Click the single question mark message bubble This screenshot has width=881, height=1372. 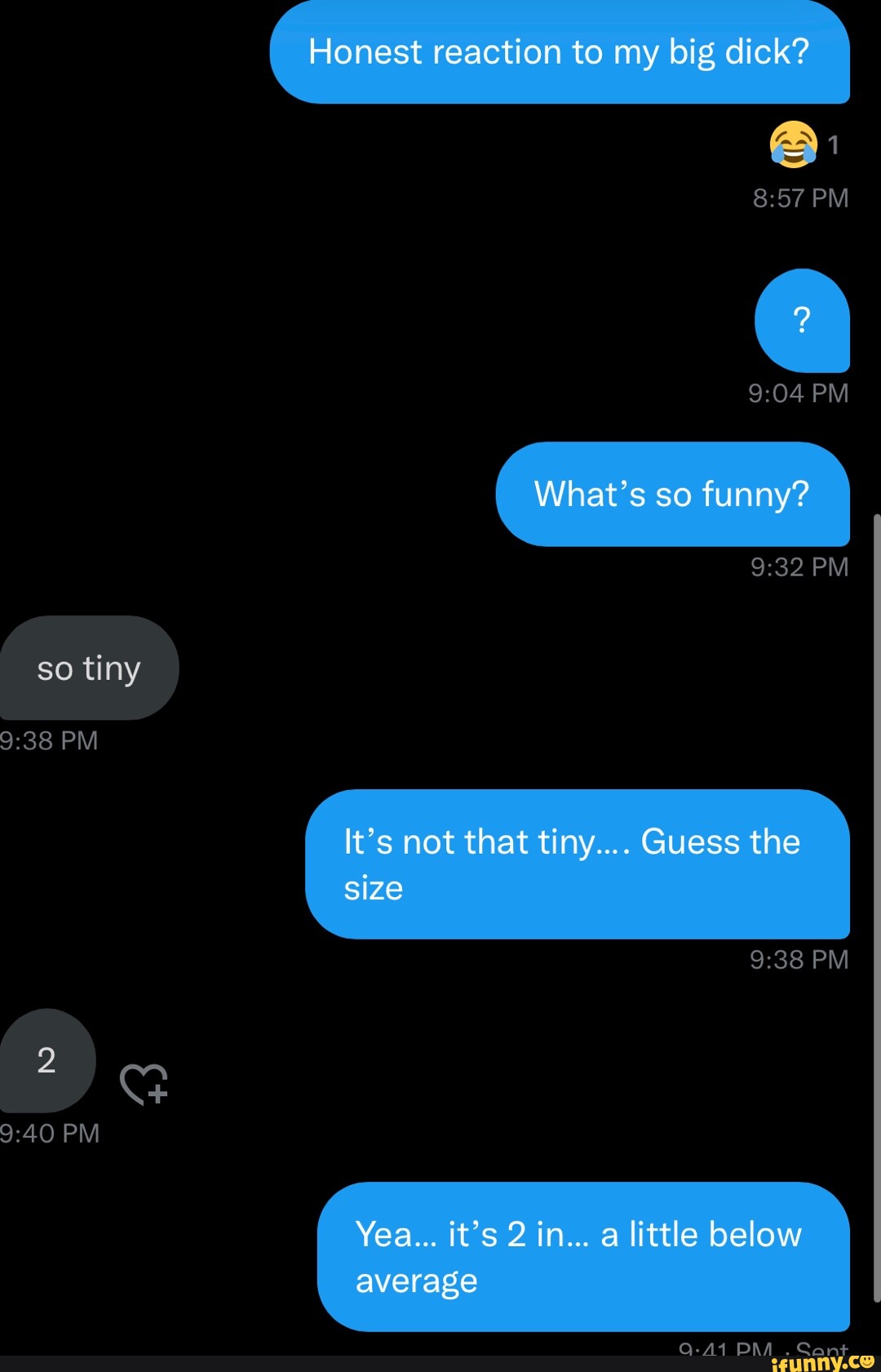point(802,320)
